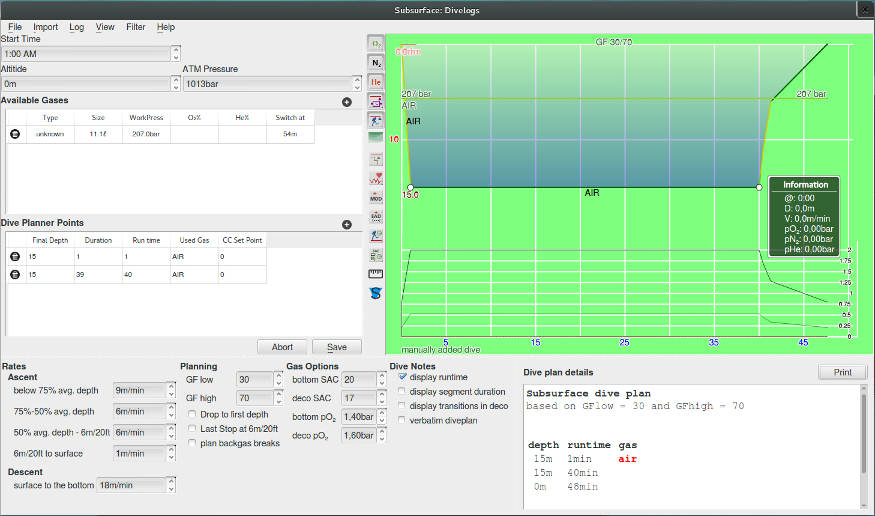Toggle the N₂ partial pressure graph icon
The width and height of the screenshot is (875, 516).
(377, 62)
